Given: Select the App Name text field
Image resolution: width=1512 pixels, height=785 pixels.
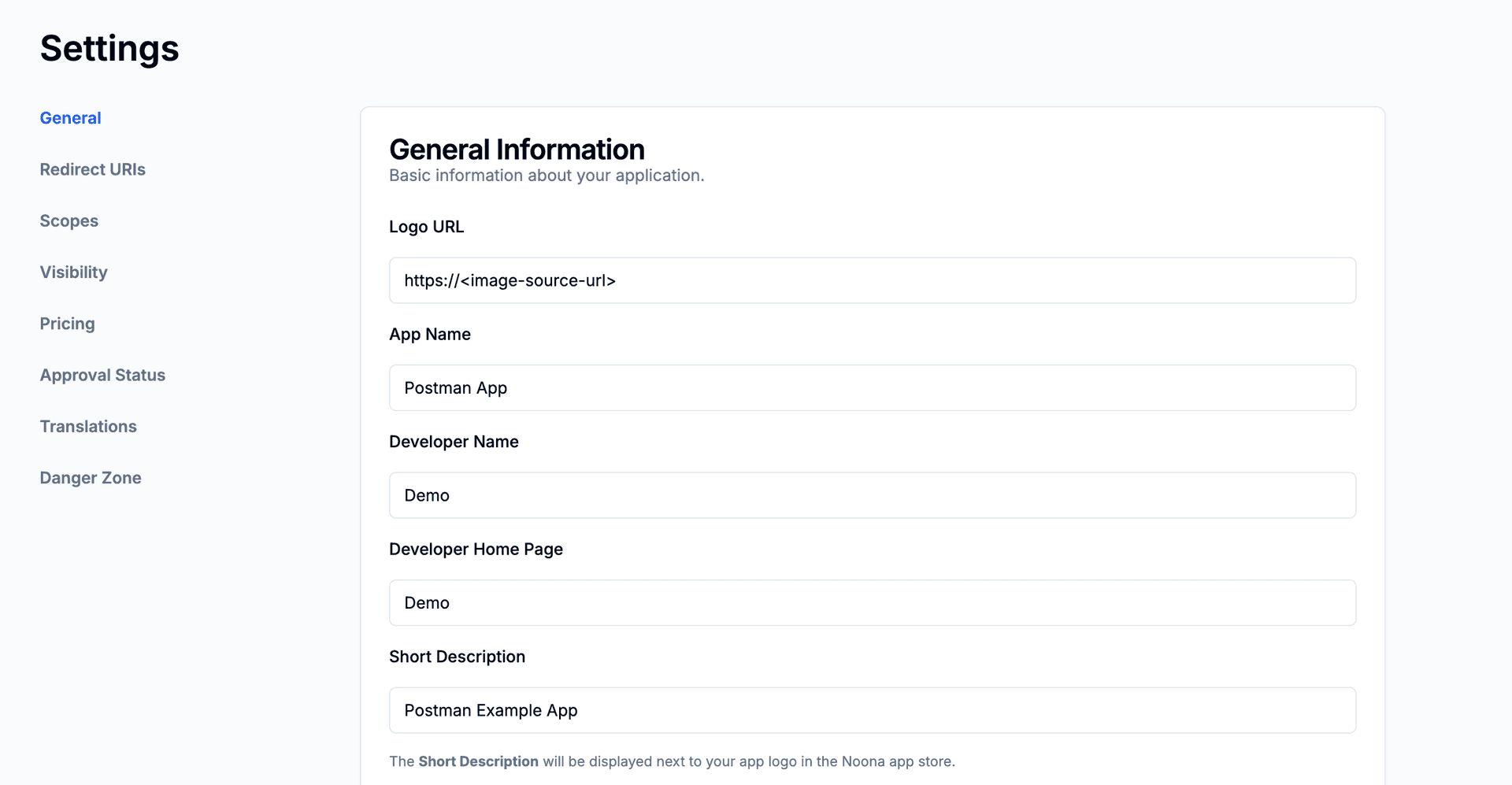Looking at the screenshot, I should coord(872,387).
